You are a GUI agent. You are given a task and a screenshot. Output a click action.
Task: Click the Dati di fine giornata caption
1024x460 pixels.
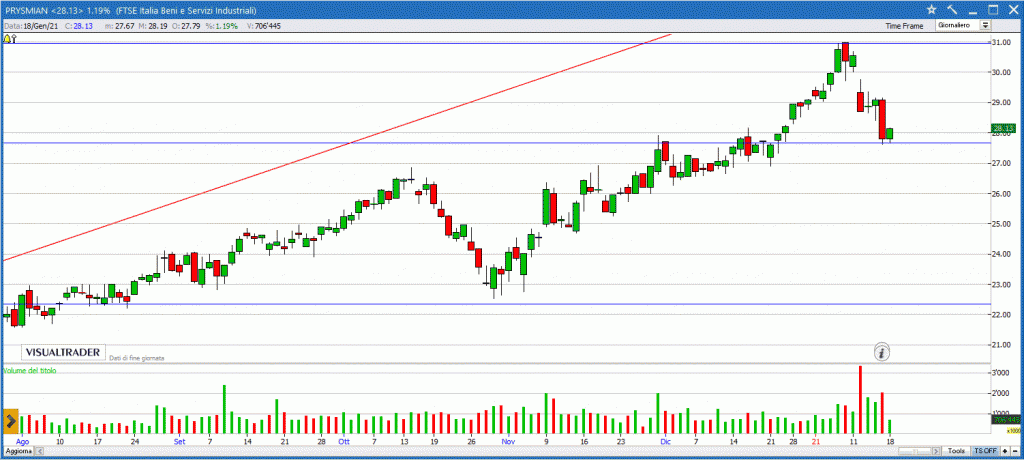pos(136,358)
